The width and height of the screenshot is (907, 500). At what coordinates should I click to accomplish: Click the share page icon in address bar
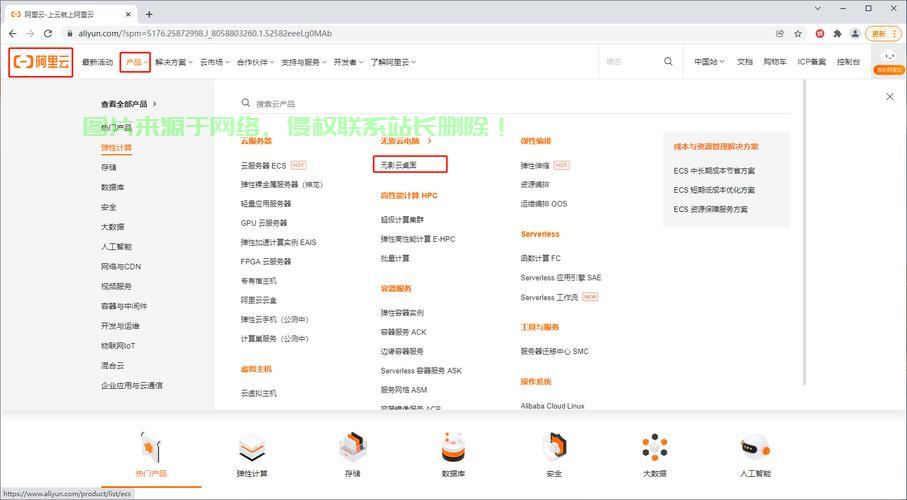coord(780,34)
